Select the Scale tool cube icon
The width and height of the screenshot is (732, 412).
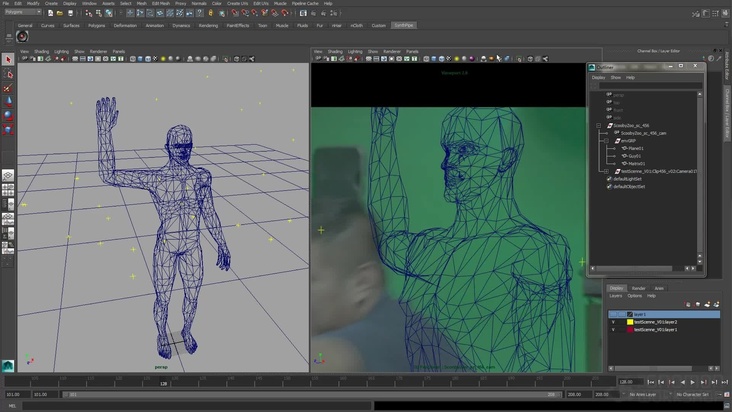[x=8, y=129]
